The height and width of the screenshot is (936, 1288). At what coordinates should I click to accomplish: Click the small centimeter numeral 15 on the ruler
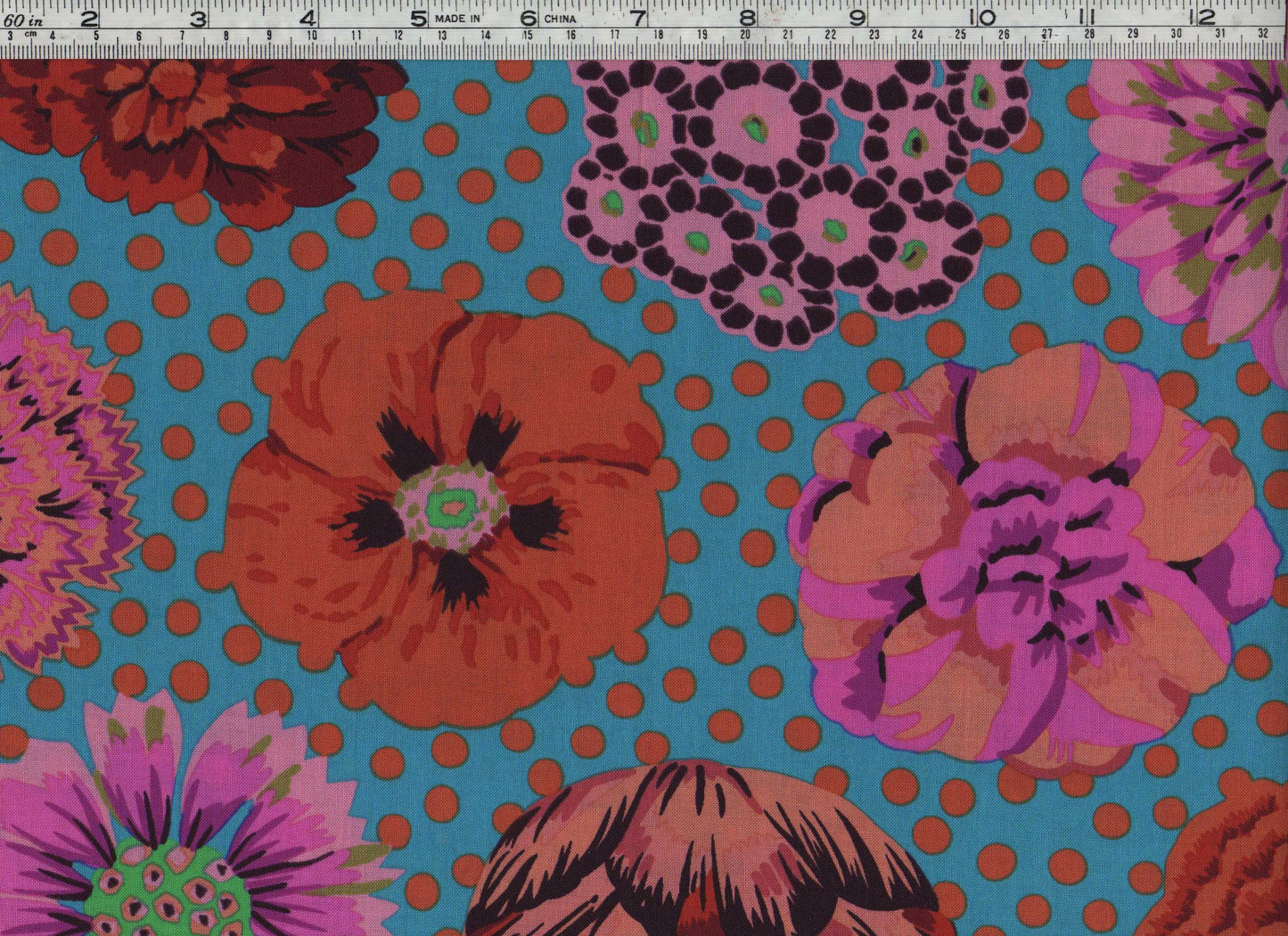[x=528, y=35]
